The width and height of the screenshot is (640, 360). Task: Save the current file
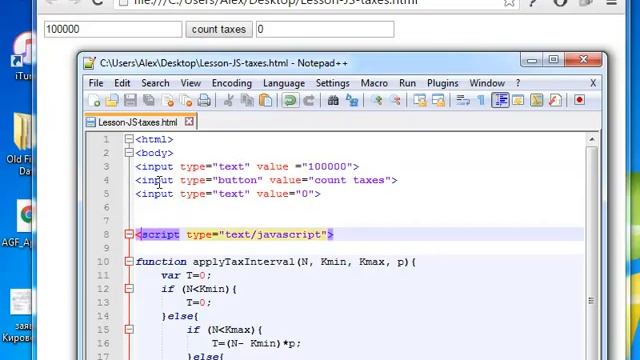130,100
